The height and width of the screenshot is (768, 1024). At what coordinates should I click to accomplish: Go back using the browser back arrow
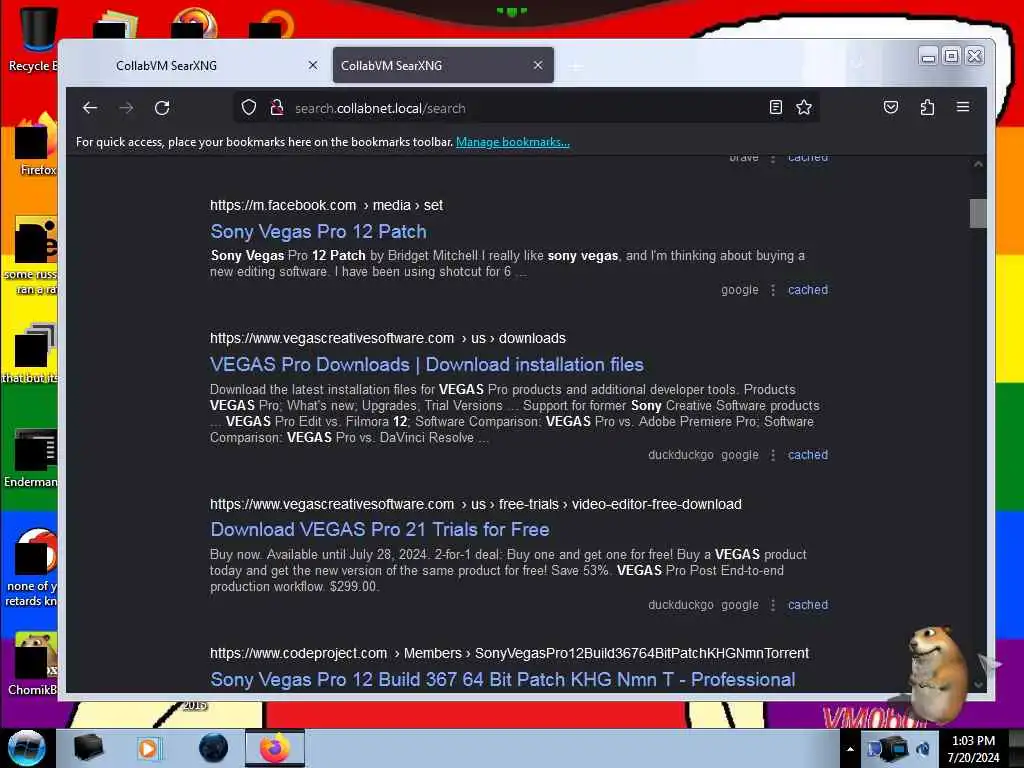pos(90,108)
